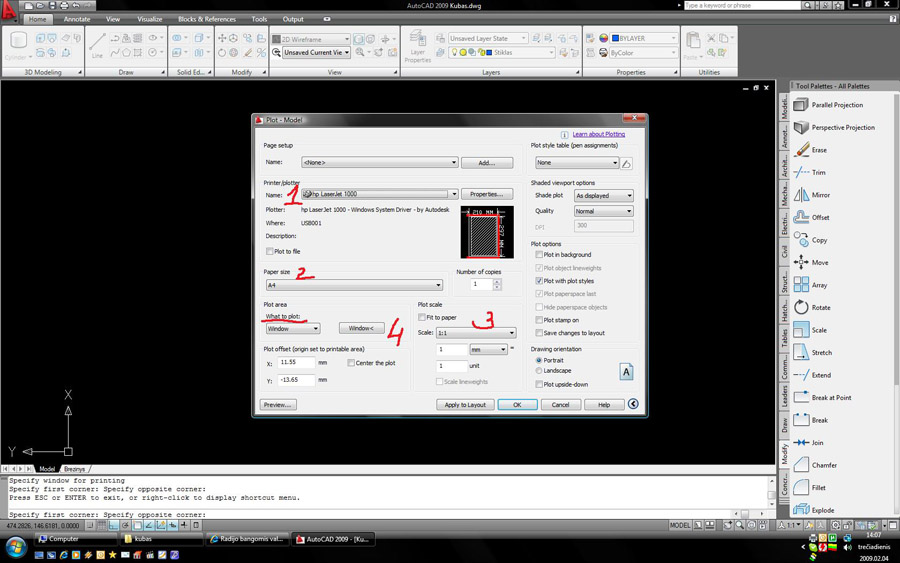
Task: Click the Trim tool icon
Action: tap(802, 173)
